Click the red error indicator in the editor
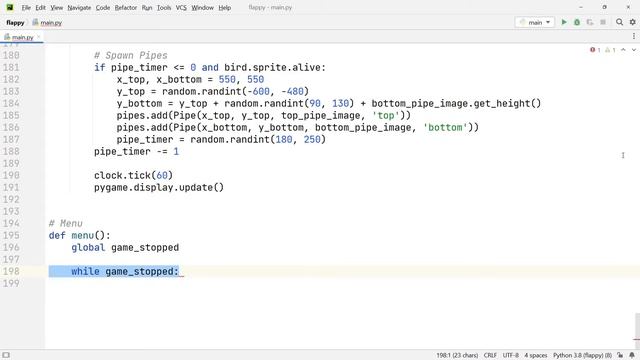 tap(595, 50)
